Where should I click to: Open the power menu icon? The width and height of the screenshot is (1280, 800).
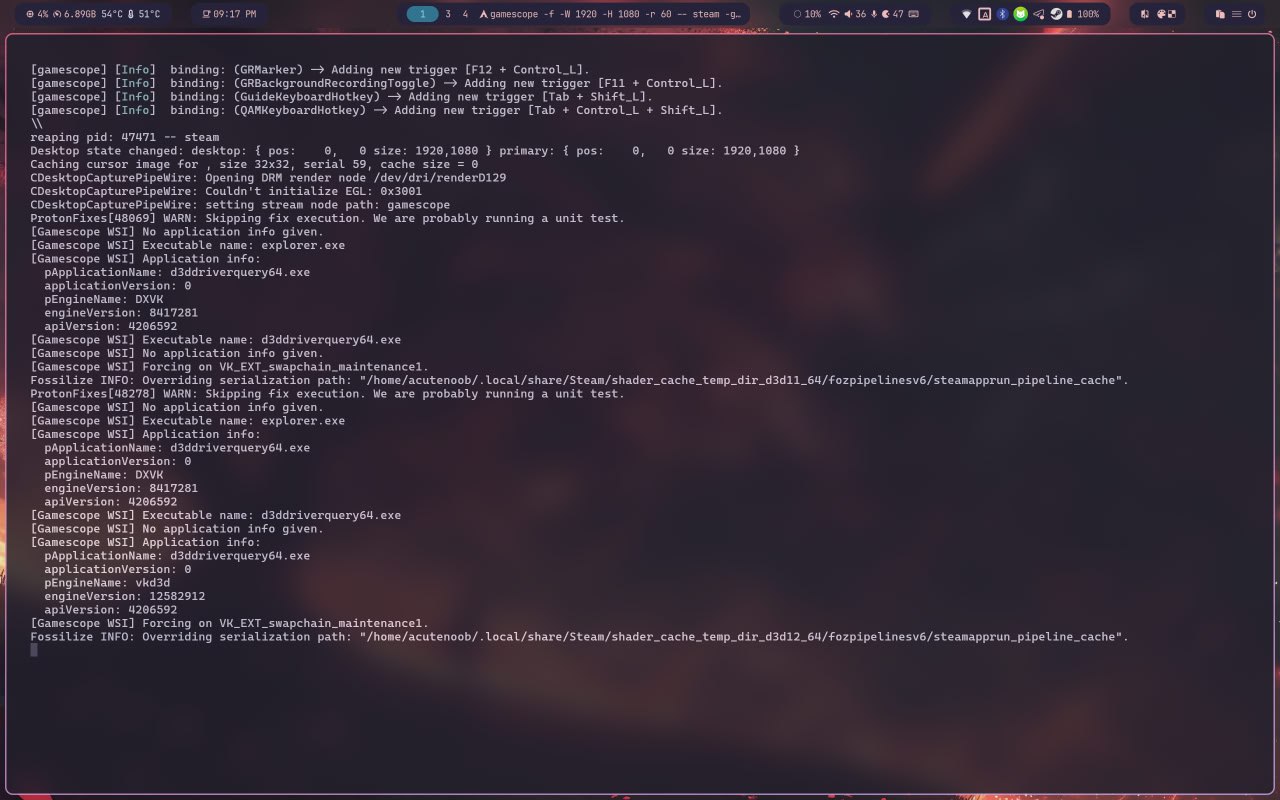[1251, 14]
